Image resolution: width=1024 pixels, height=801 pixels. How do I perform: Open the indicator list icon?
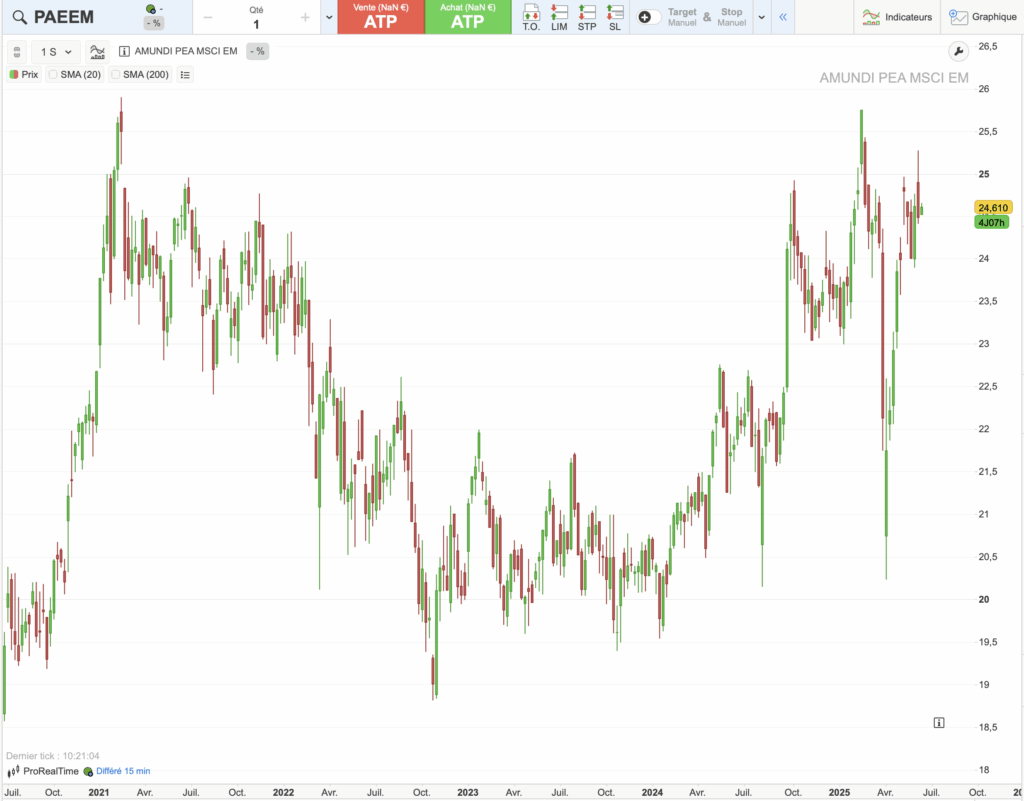point(185,74)
